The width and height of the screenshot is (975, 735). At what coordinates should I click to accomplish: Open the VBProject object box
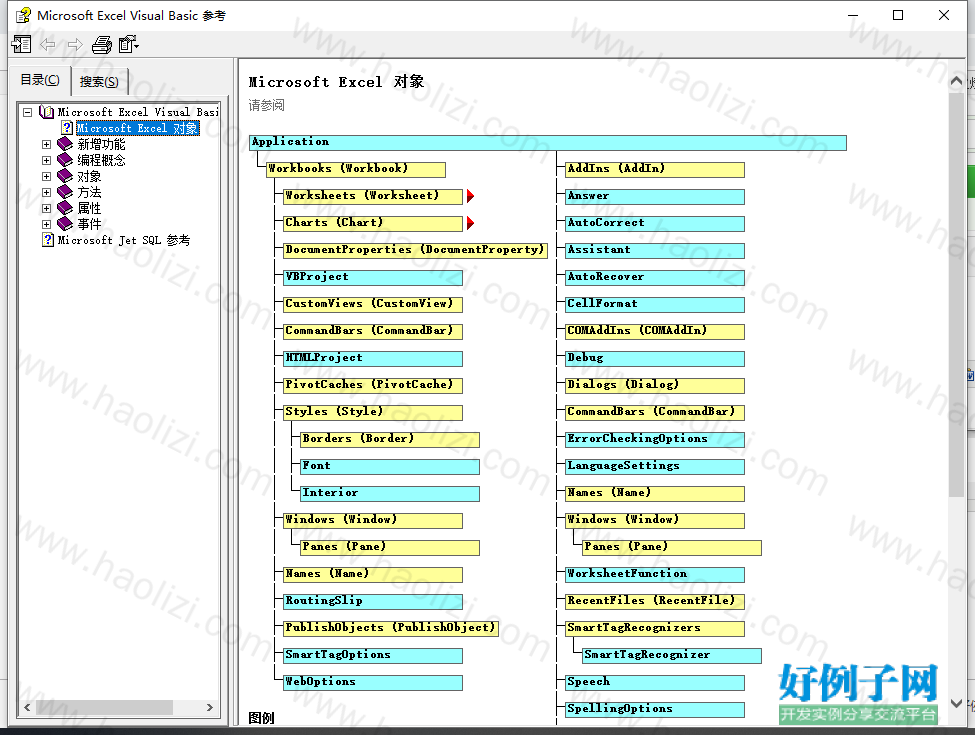coord(373,277)
